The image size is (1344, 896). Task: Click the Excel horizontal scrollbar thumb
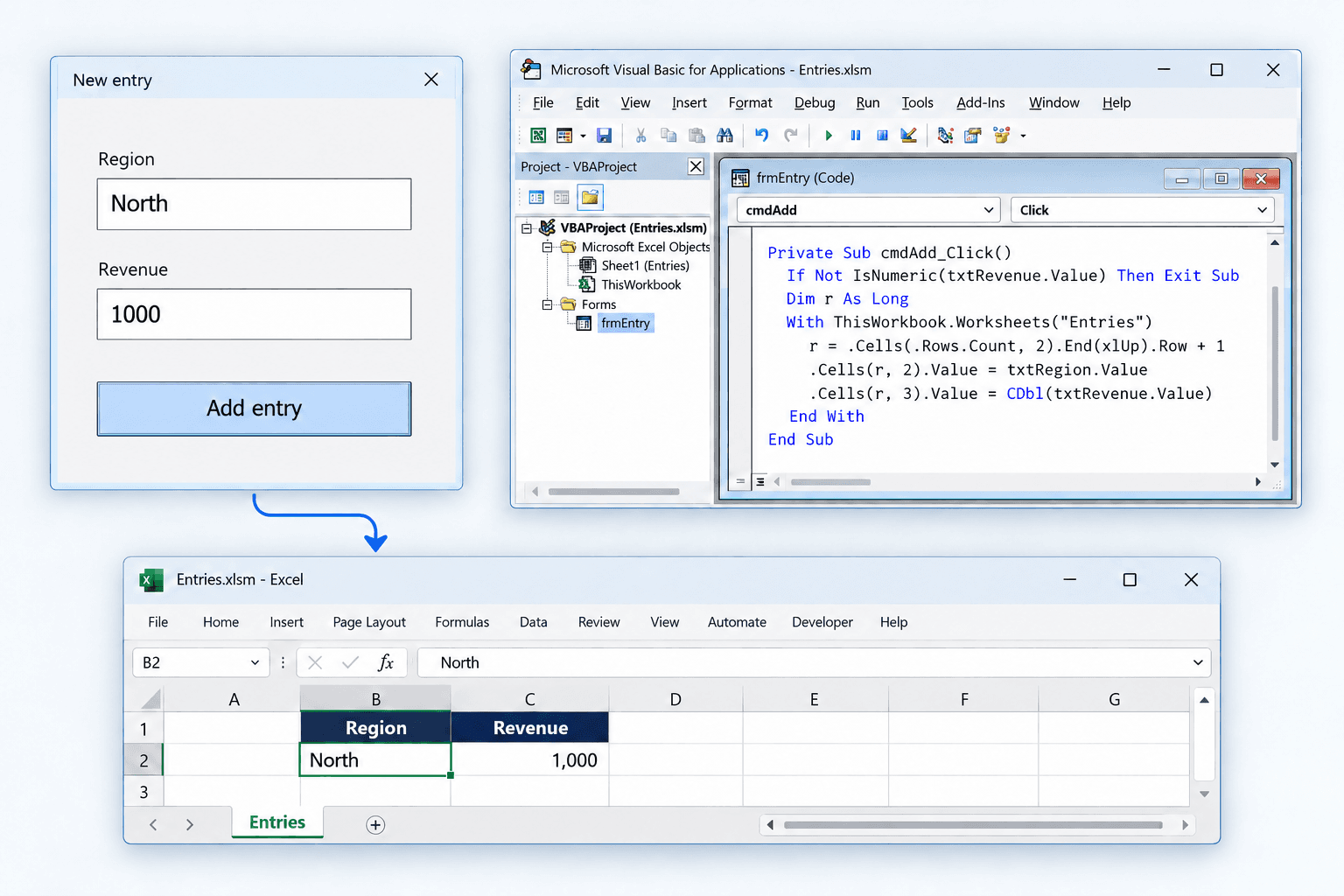click(973, 825)
